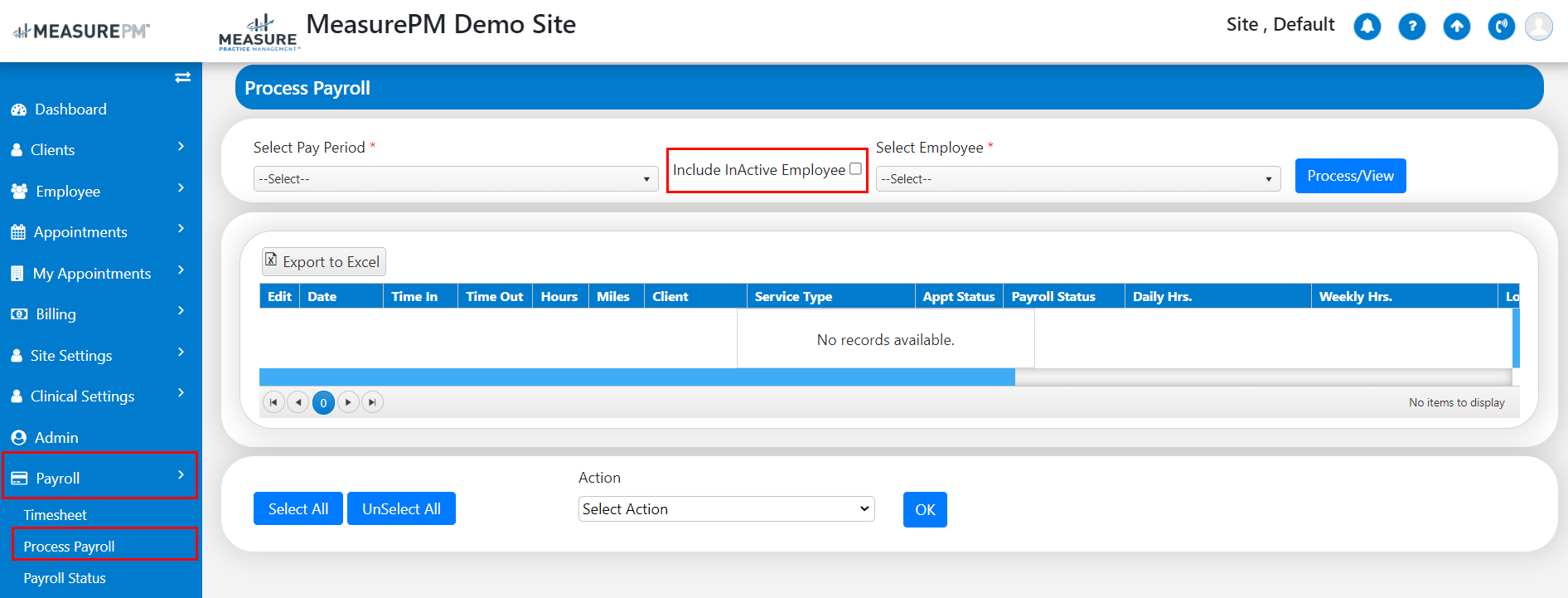Click the Select All button
Screen dimensions: 1568x598
tap(298, 509)
